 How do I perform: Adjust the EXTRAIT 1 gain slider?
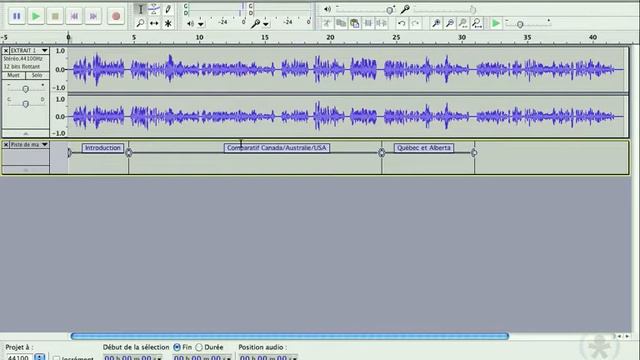(25, 88)
